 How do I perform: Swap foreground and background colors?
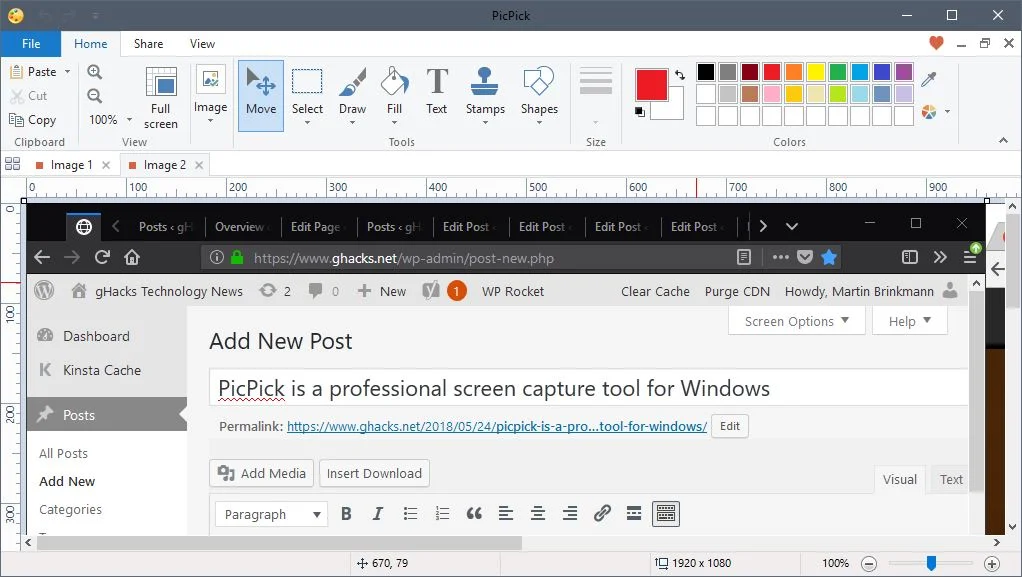[680, 75]
